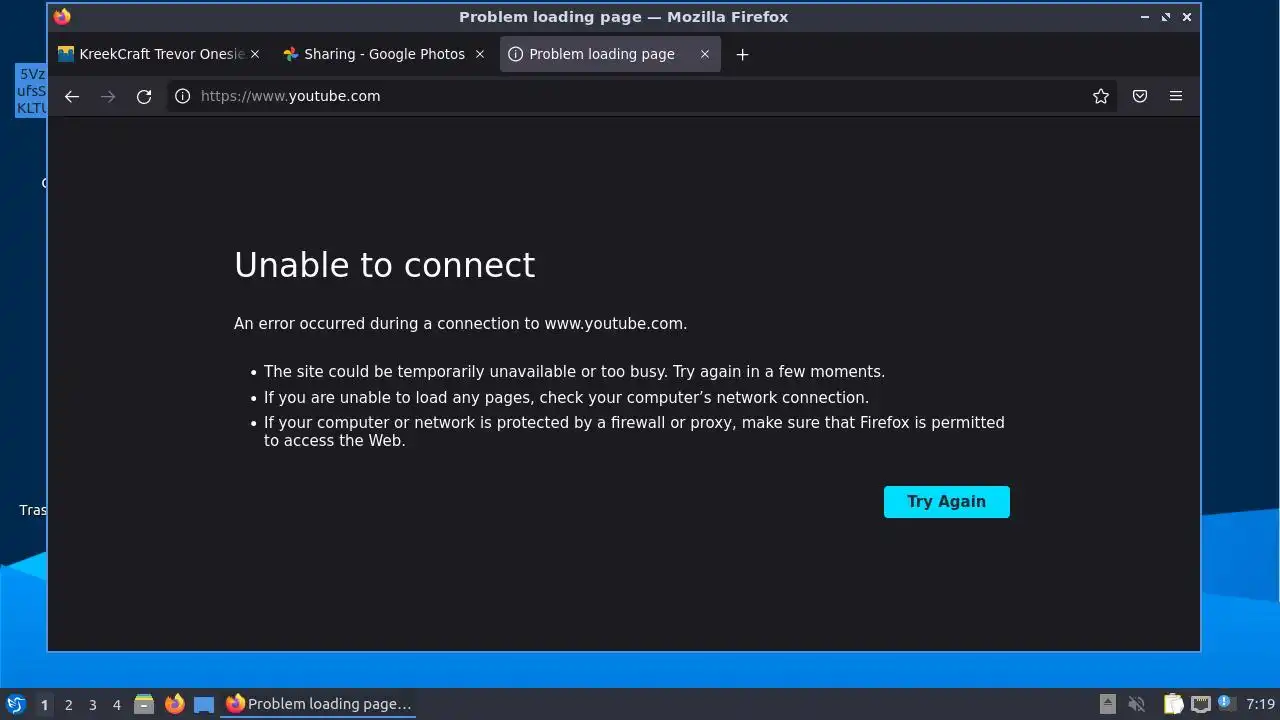The width and height of the screenshot is (1280, 720).
Task: Select workspace 1 in the pager
Action: pyautogui.click(x=44, y=705)
